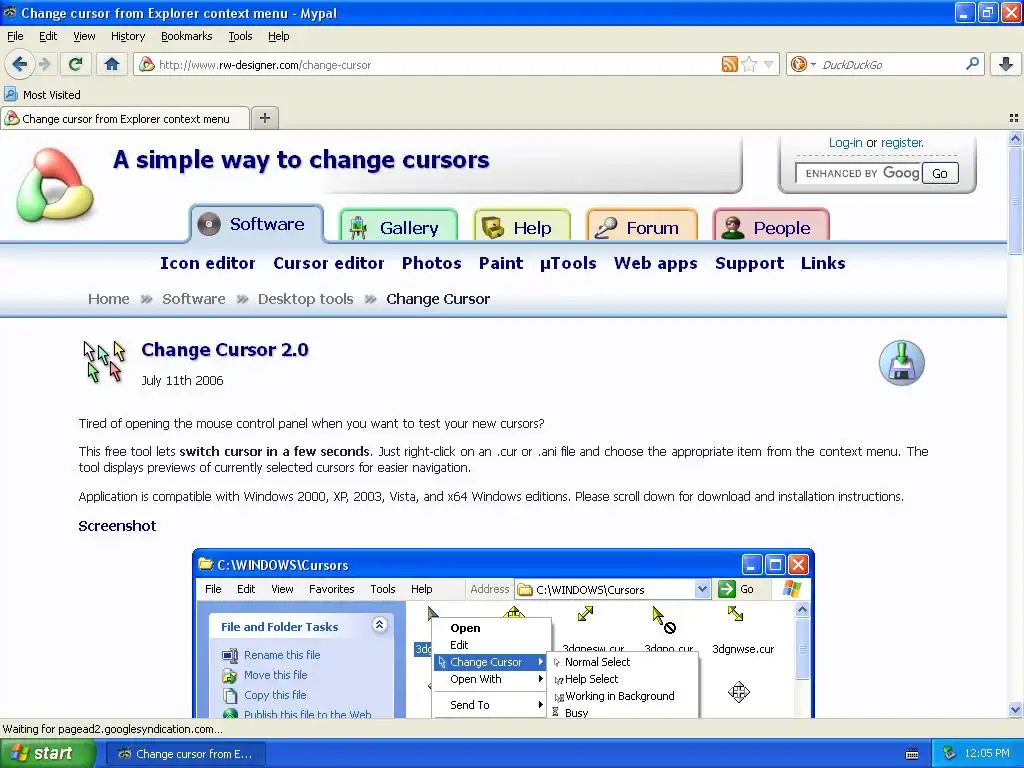
Task: Click the keyboard icon in system tray
Action: 912,754
